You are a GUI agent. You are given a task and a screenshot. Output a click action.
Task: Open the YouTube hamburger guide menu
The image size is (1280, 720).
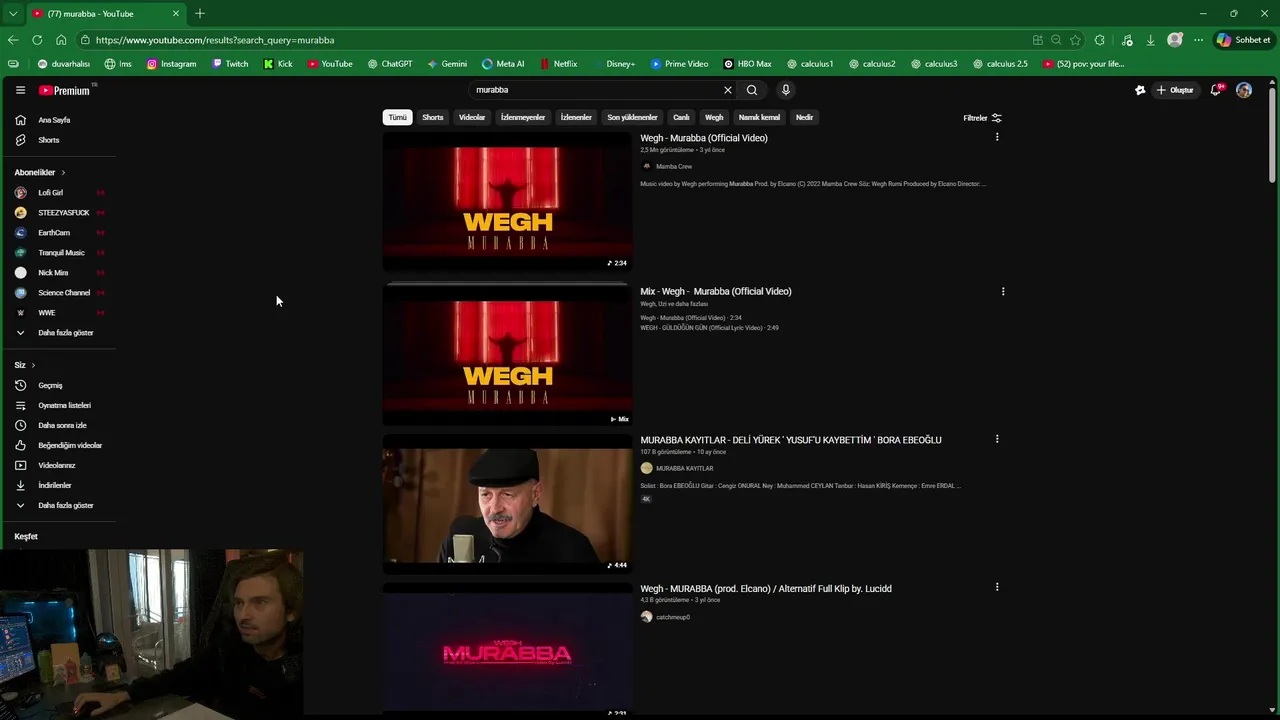[x=20, y=90]
